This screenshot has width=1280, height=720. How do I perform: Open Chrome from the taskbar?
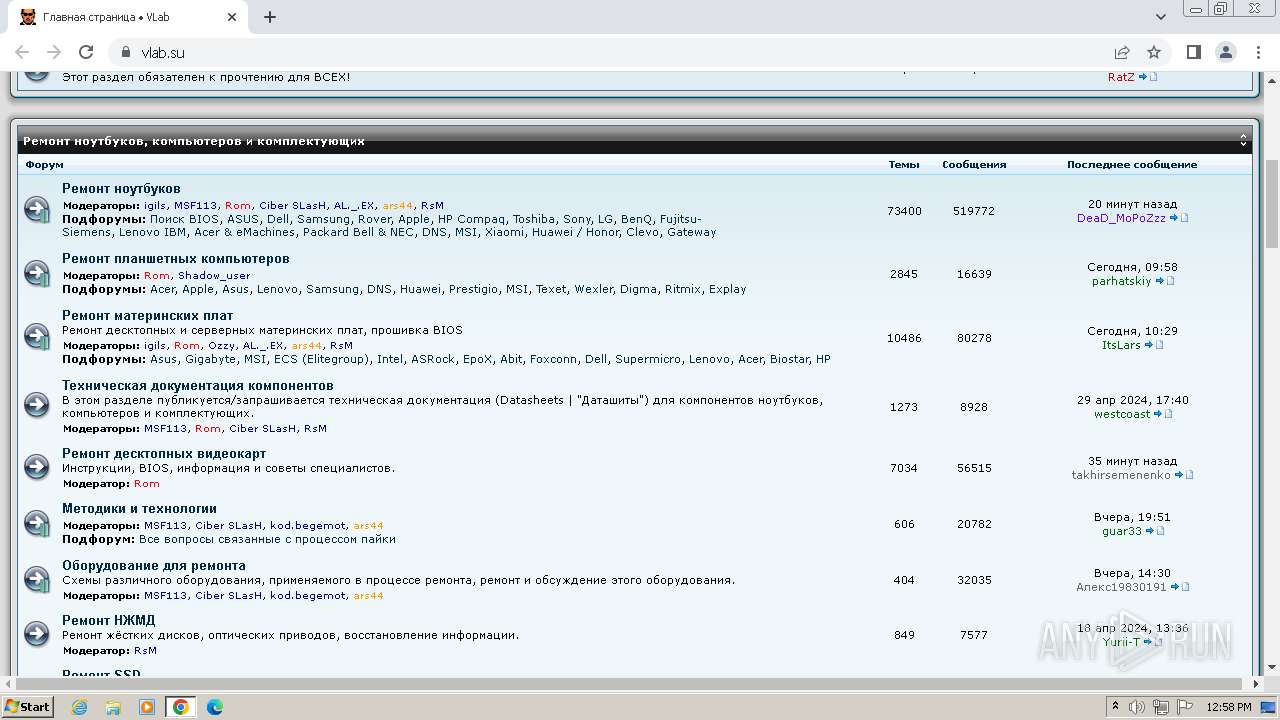180,707
